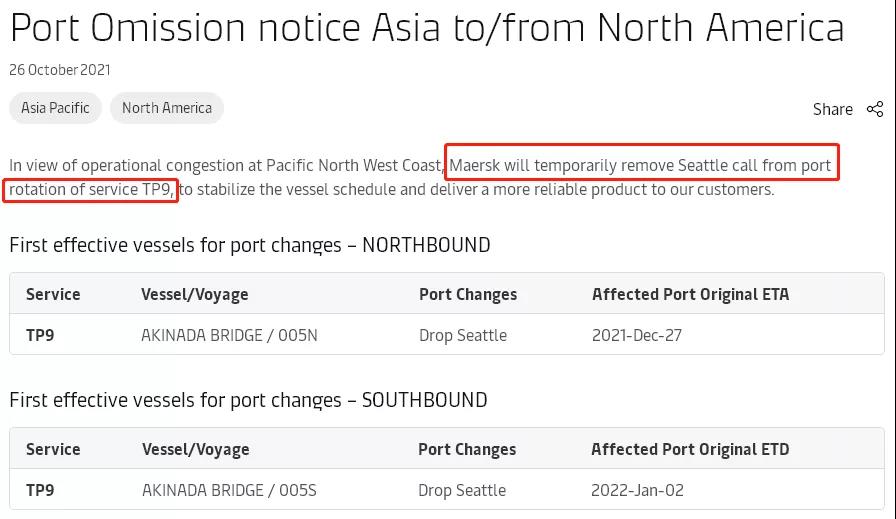Click the AKINADA BRIDGE / 005N cell
Image resolution: width=896 pixels, height=519 pixels.
coord(229,335)
